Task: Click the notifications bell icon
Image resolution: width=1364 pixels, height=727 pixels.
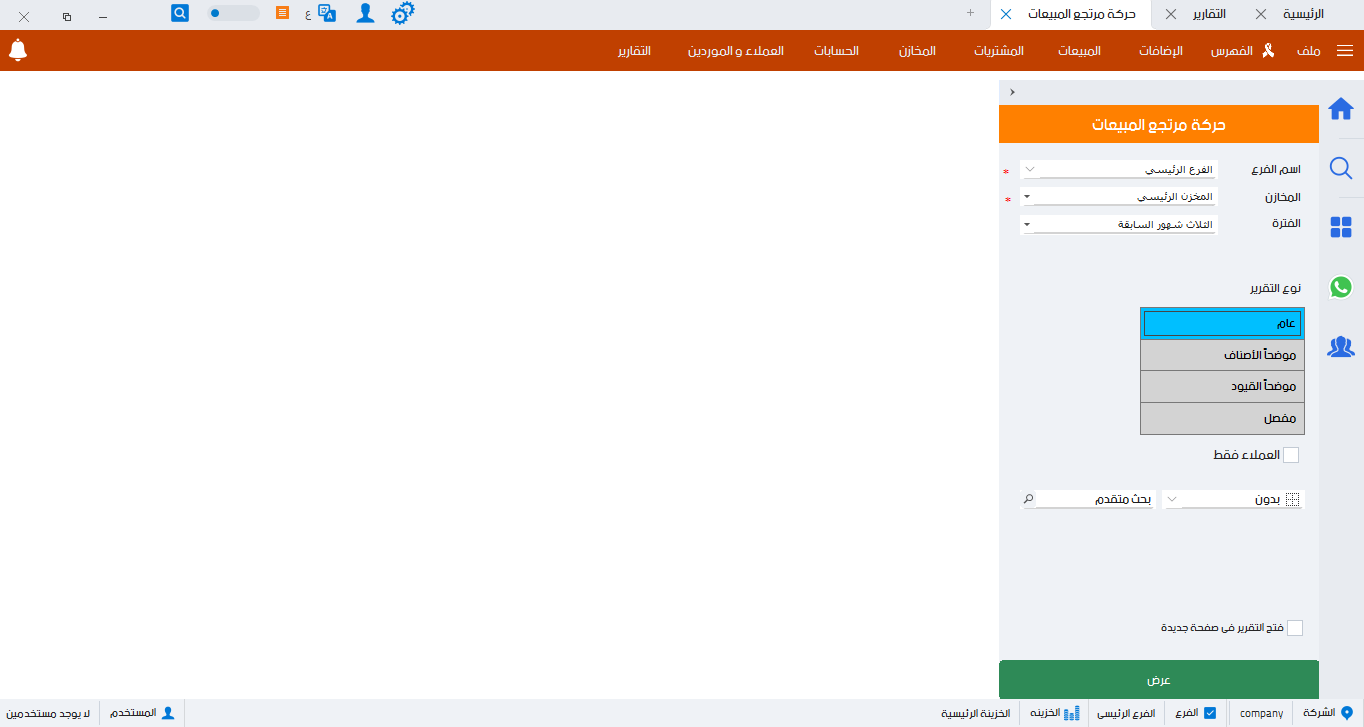Action: [18, 50]
